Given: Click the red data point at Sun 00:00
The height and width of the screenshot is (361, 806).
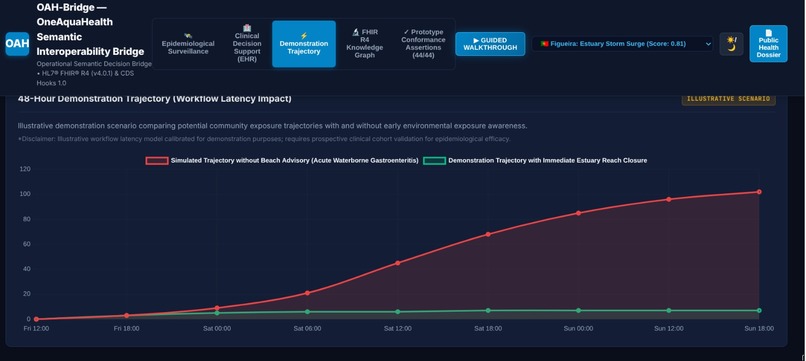Looking at the screenshot, I should click(x=578, y=213).
